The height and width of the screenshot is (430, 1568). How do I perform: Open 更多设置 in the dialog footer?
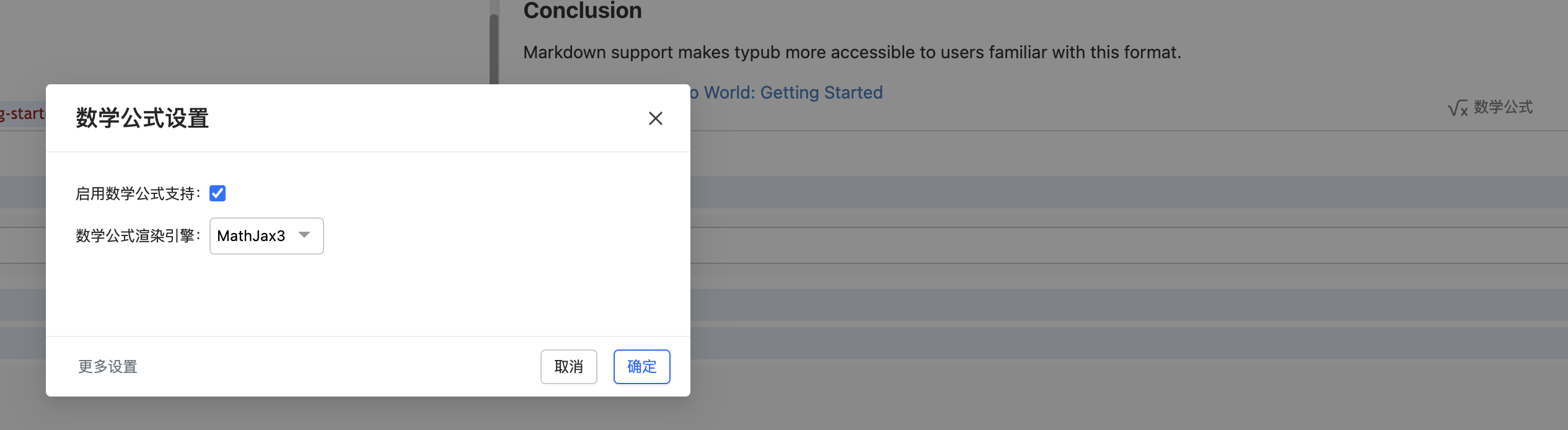(108, 367)
